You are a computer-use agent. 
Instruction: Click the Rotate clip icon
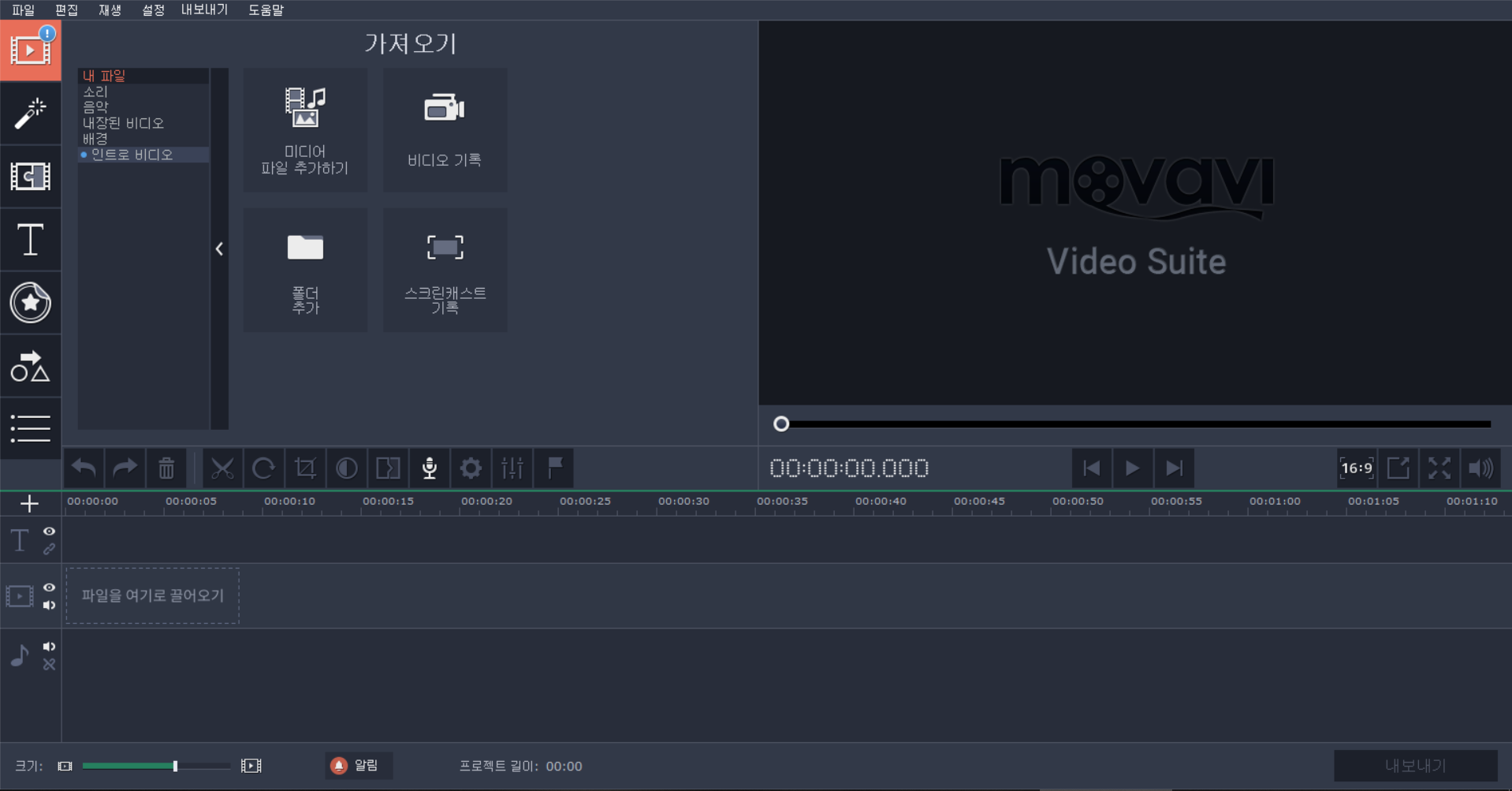tap(263, 468)
